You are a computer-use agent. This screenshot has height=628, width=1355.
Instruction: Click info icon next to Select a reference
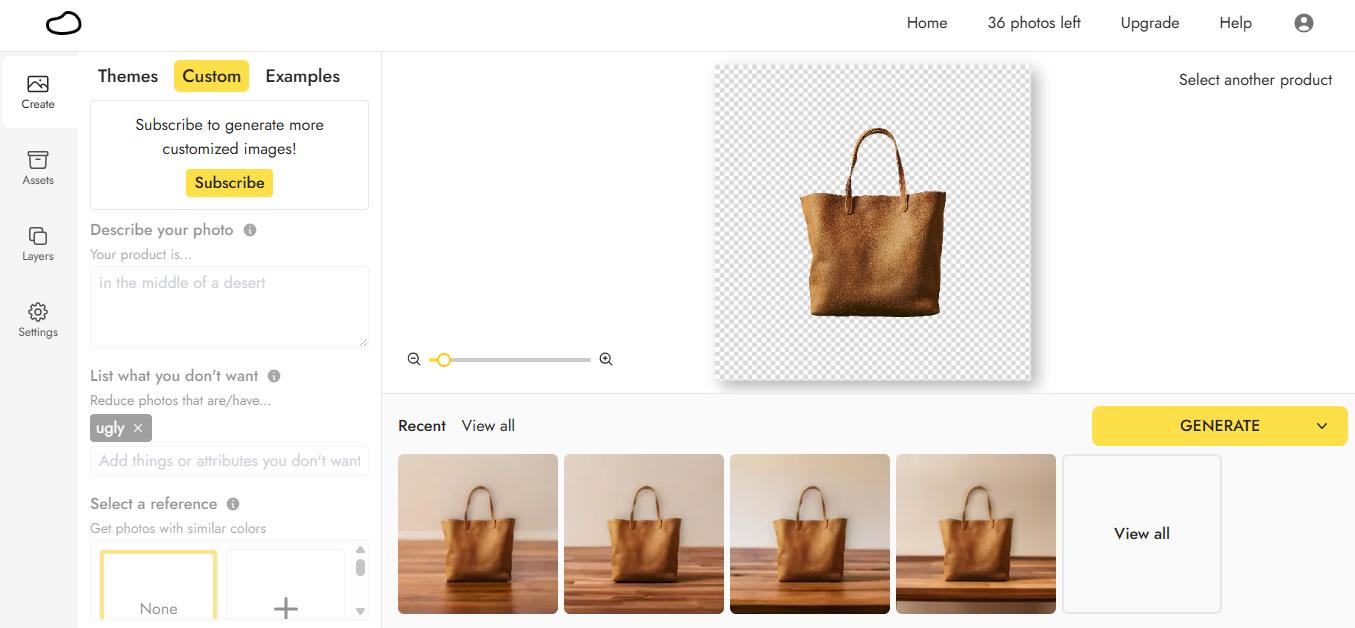click(233, 504)
